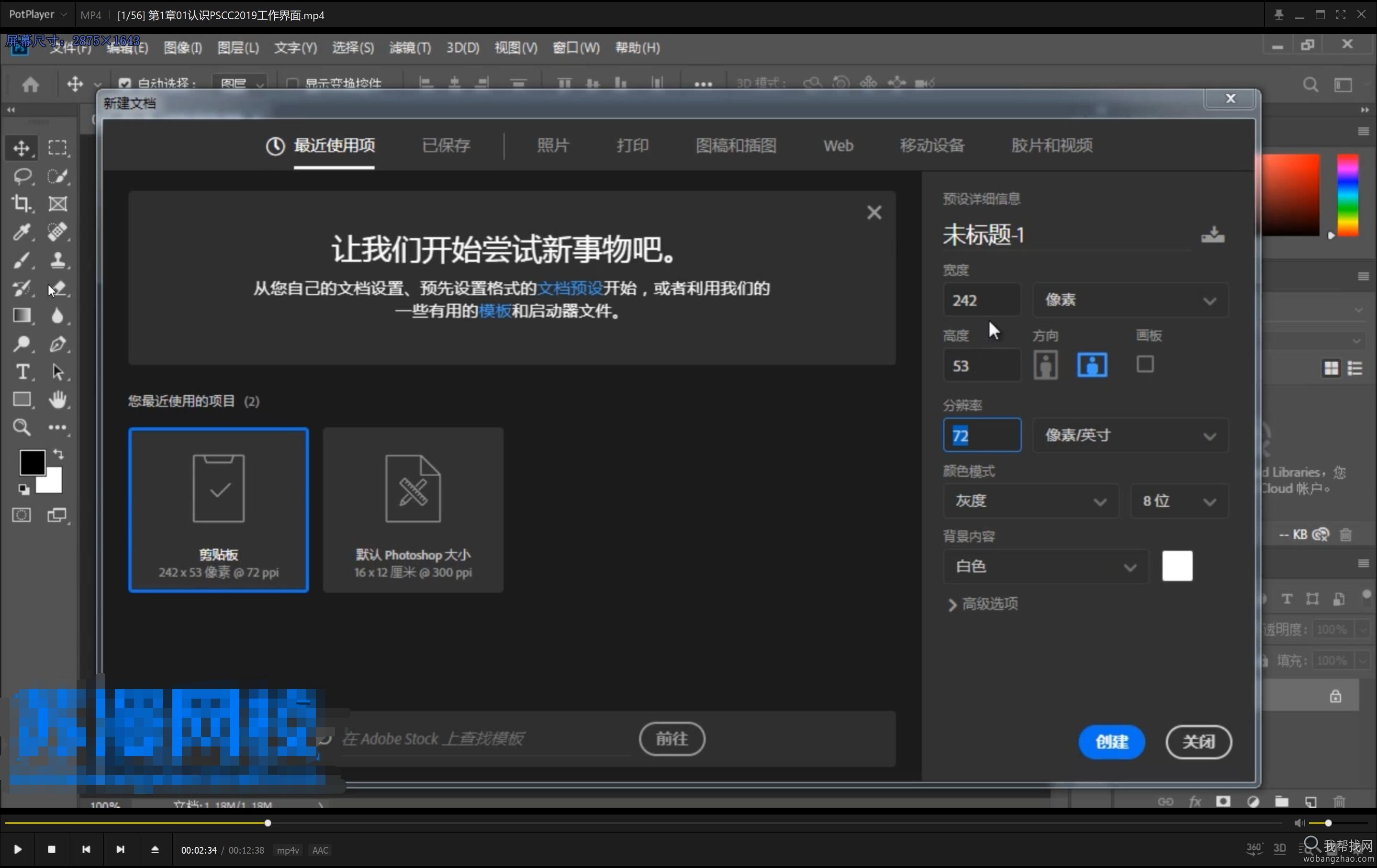The width and height of the screenshot is (1377, 868).
Task: Click the Home icon in options bar
Action: 30,85
